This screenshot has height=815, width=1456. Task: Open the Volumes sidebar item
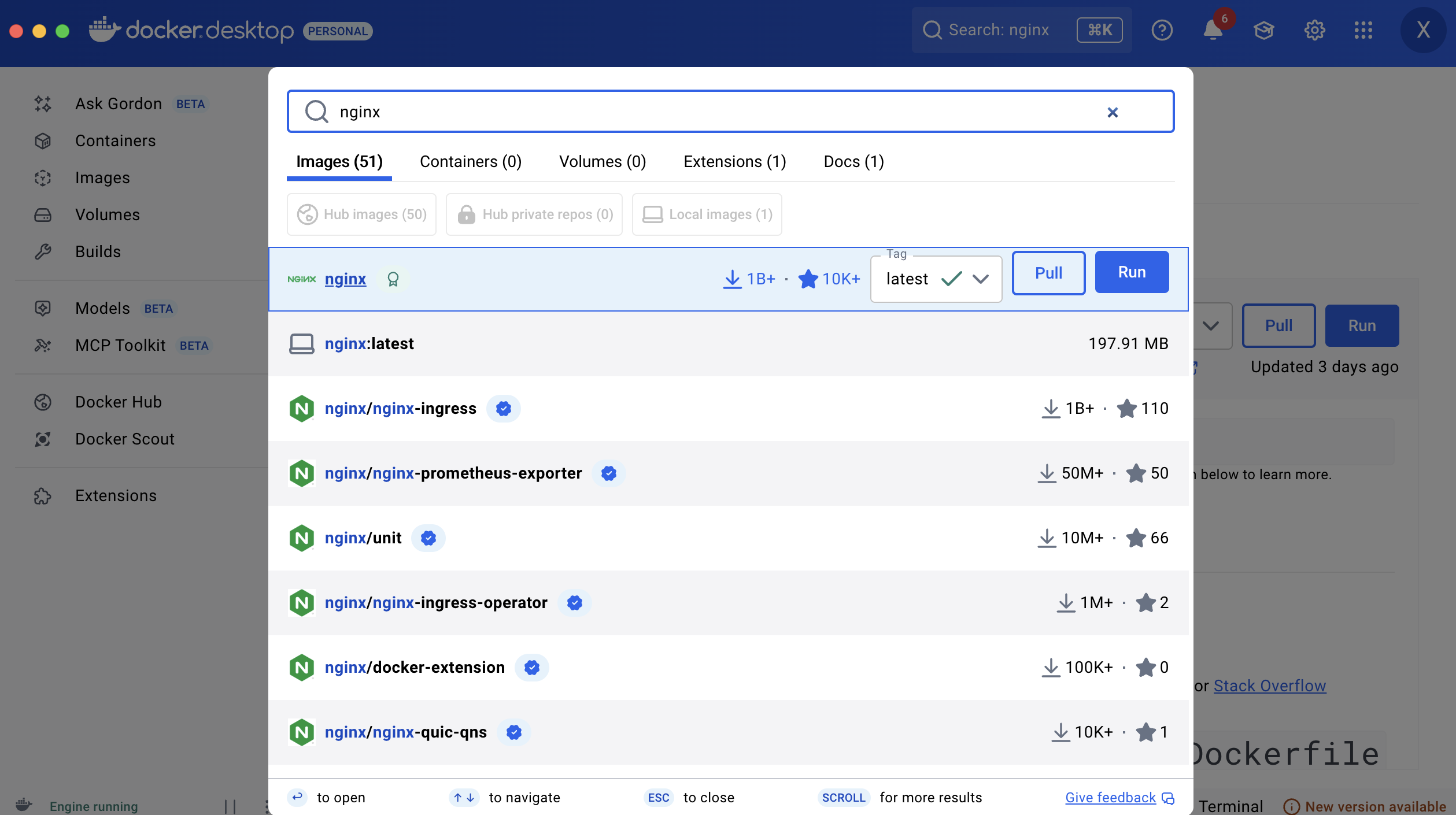108,215
